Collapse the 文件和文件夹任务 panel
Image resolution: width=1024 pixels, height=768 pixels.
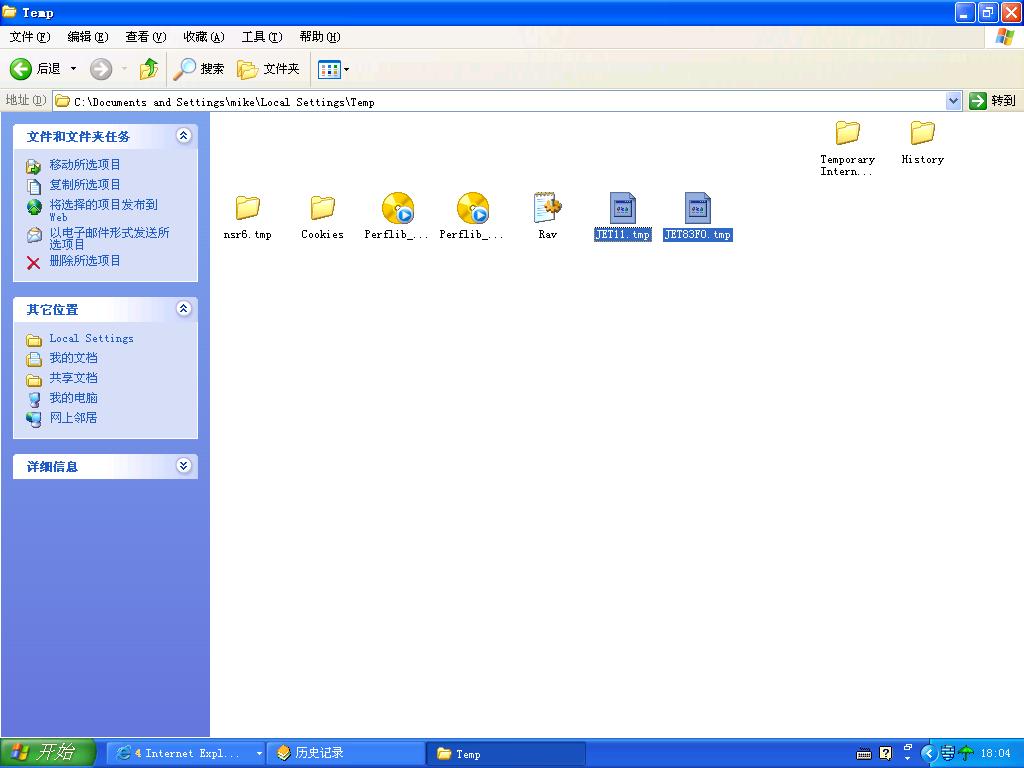click(183, 136)
